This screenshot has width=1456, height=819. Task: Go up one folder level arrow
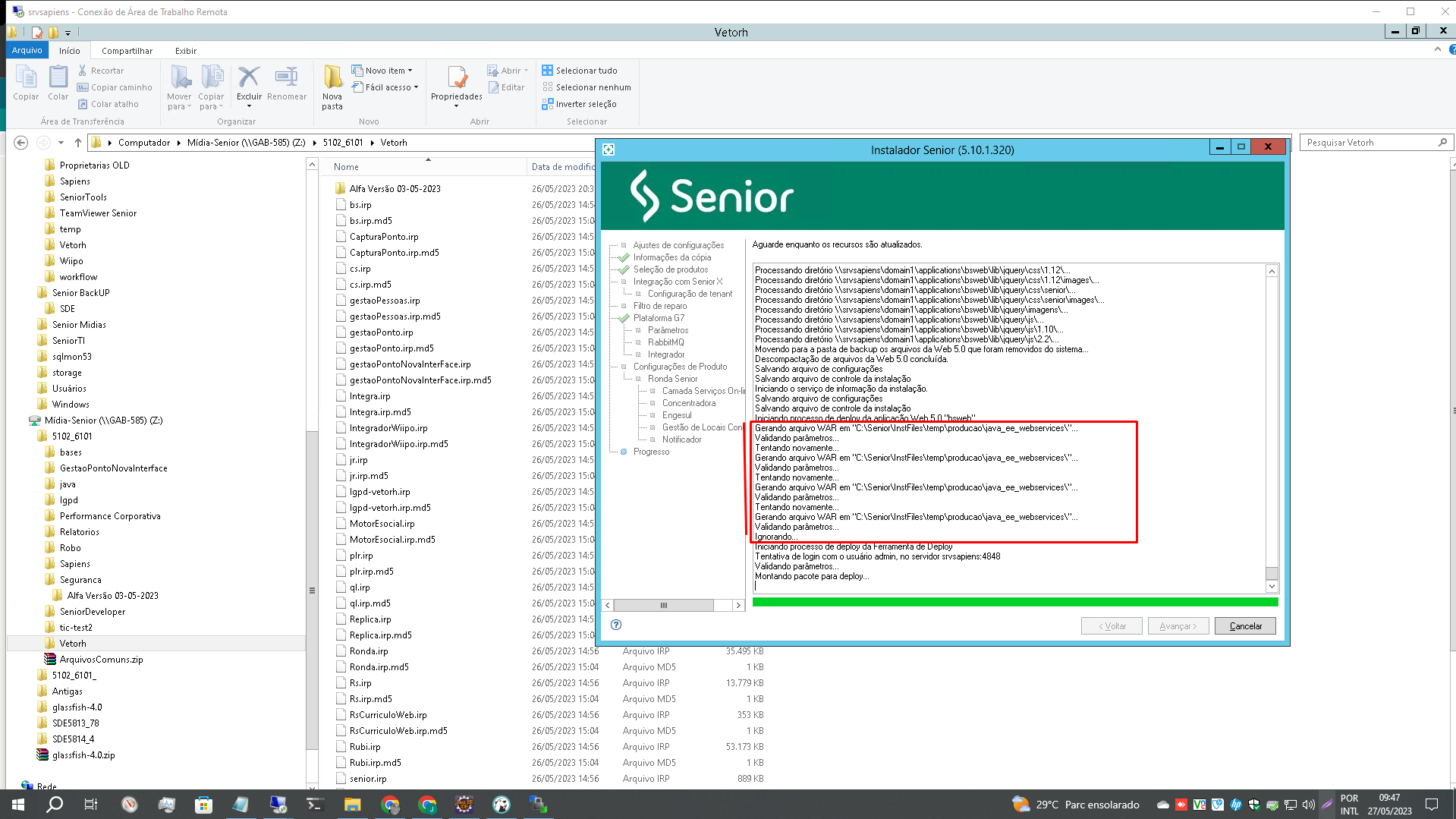(x=78, y=143)
